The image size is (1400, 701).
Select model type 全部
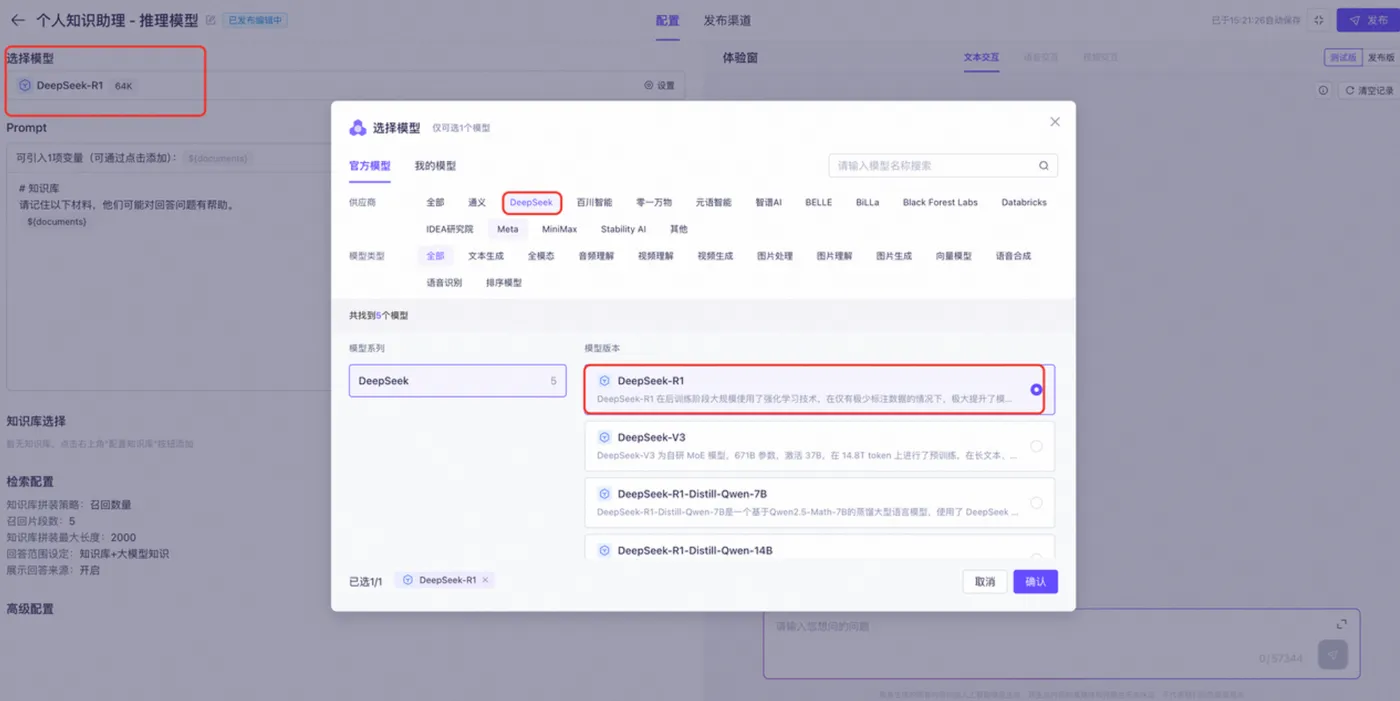point(435,256)
